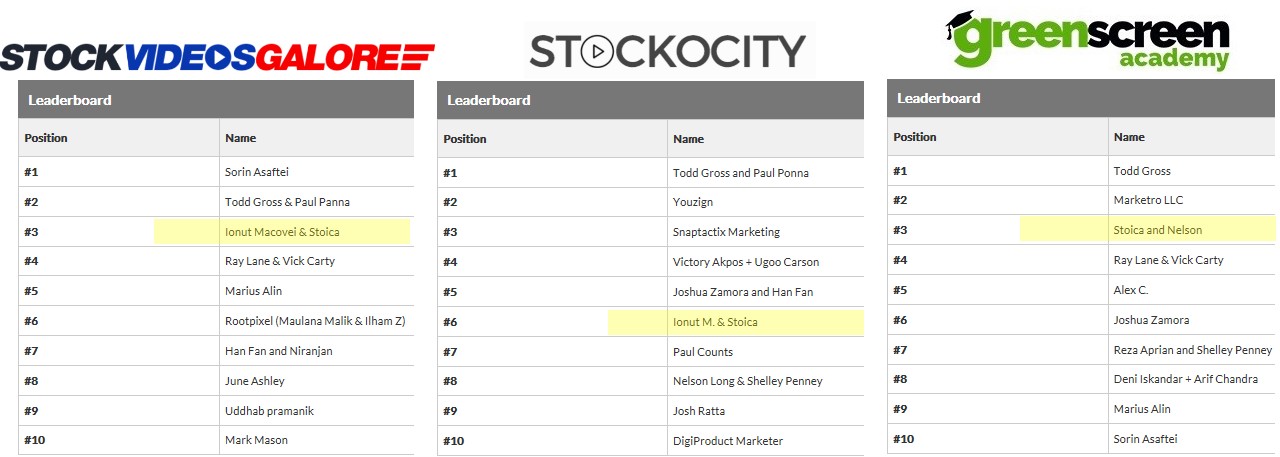Image resolution: width=1280 pixels, height=457 pixels.
Task: Click highlighted Ionut Macovei & Stoica entry
Action: coord(282,232)
